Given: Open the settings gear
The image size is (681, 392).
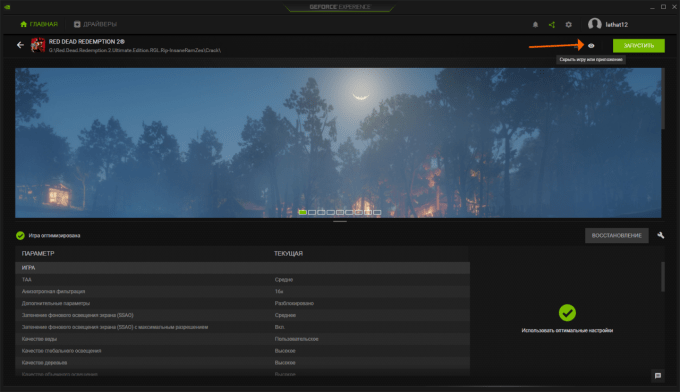Looking at the screenshot, I should coord(569,25).
